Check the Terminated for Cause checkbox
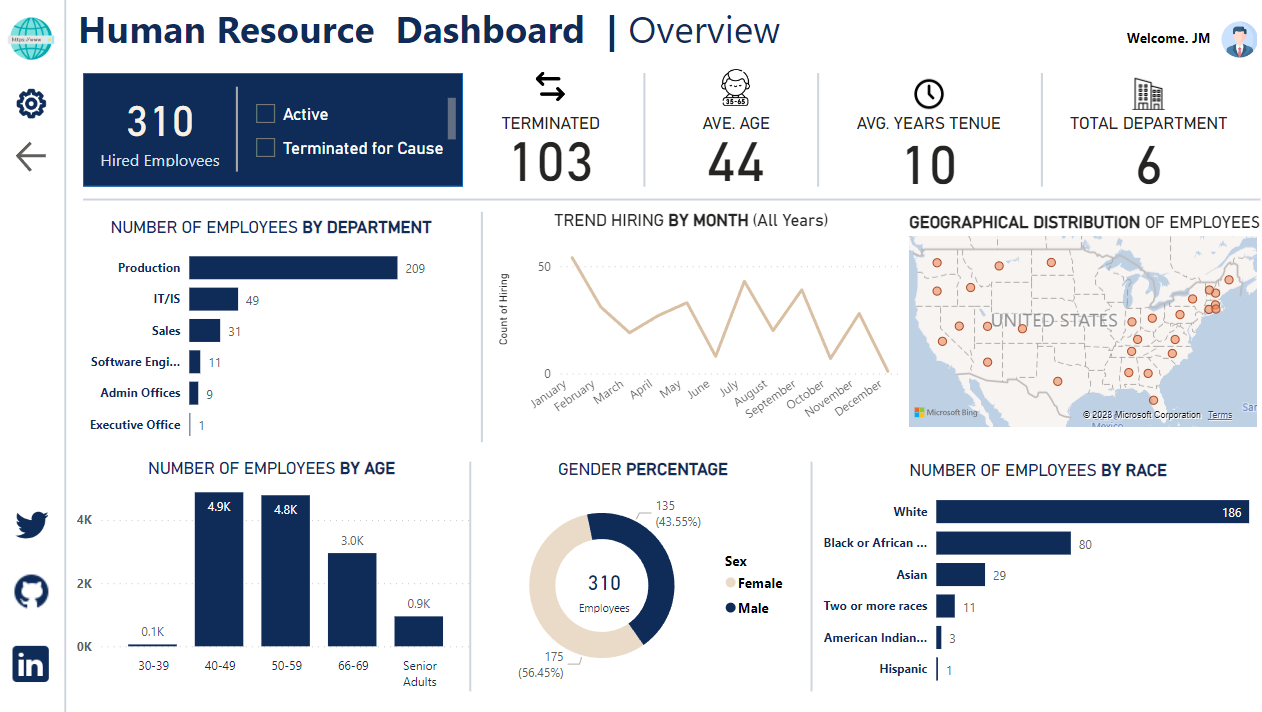 pyautogui.click(x=266, y=148)
